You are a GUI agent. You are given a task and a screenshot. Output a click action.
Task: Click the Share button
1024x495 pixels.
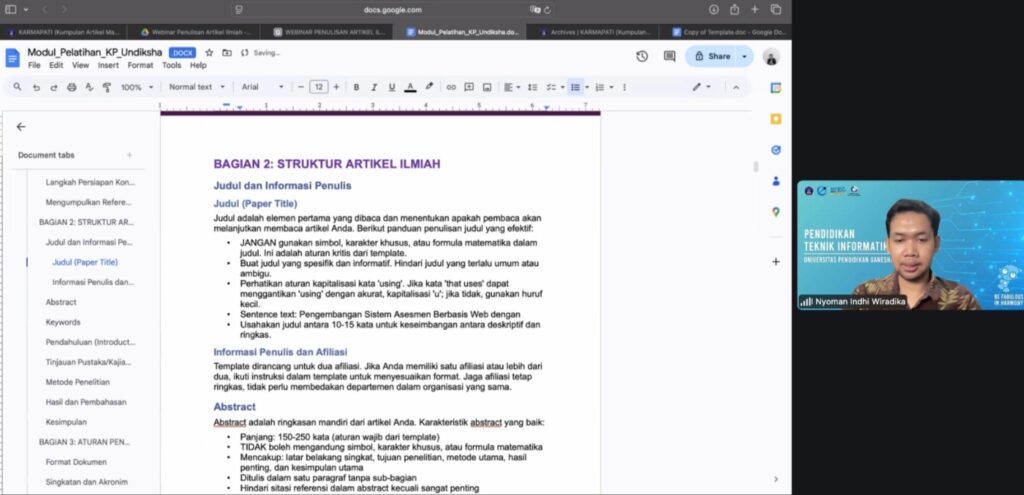point(712,56)
